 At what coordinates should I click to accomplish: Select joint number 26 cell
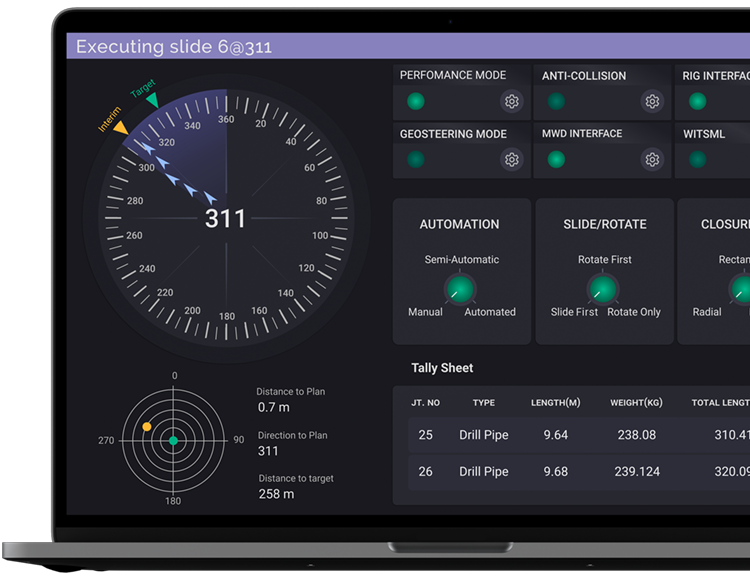425,472
